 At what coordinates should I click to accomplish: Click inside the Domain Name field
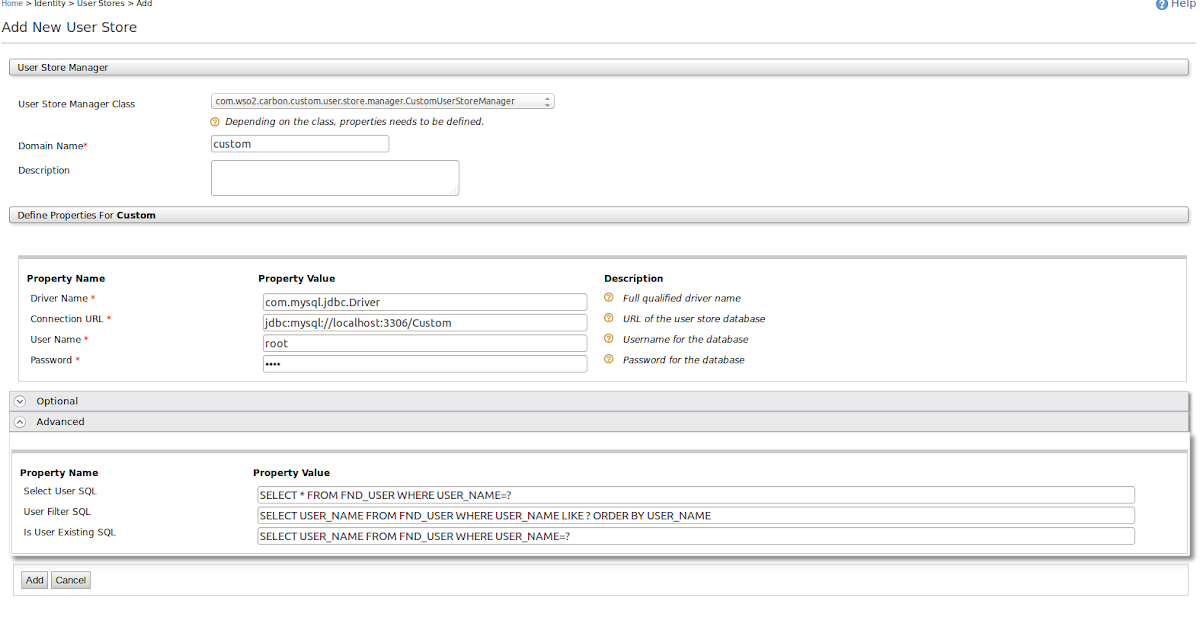click(299, 143)
